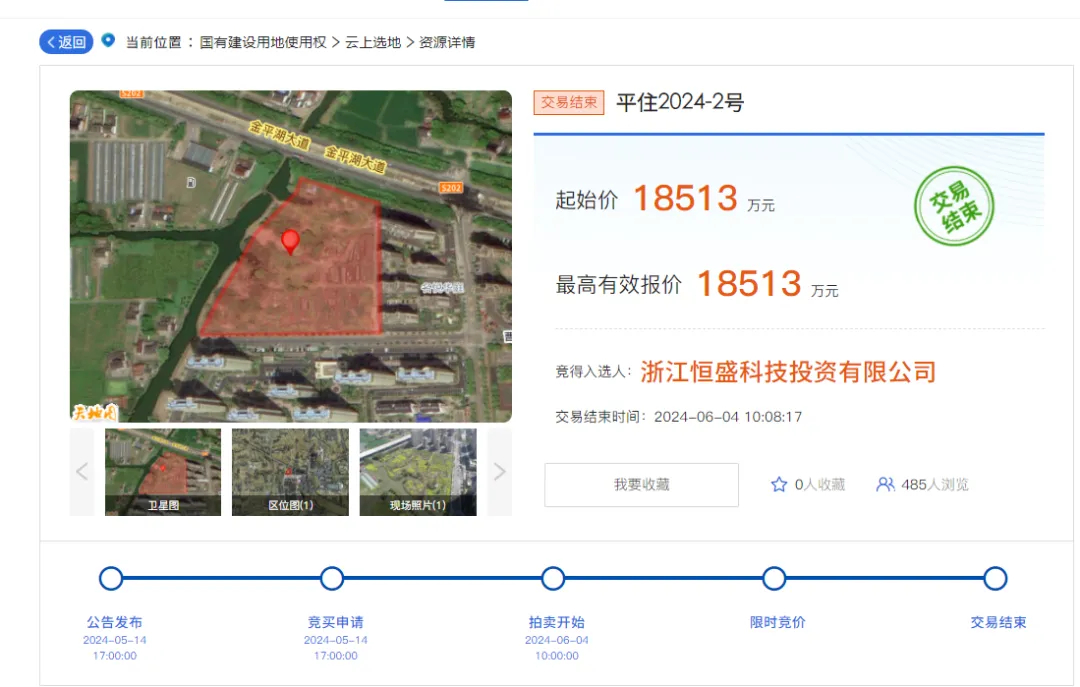
Task: Show next thumbnails with right arrow
Action: click(x=499, y=472)
